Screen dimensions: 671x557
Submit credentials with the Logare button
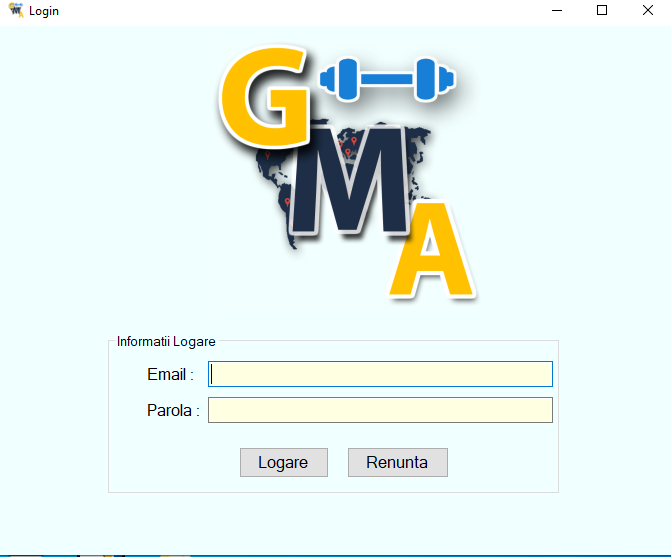284,462
